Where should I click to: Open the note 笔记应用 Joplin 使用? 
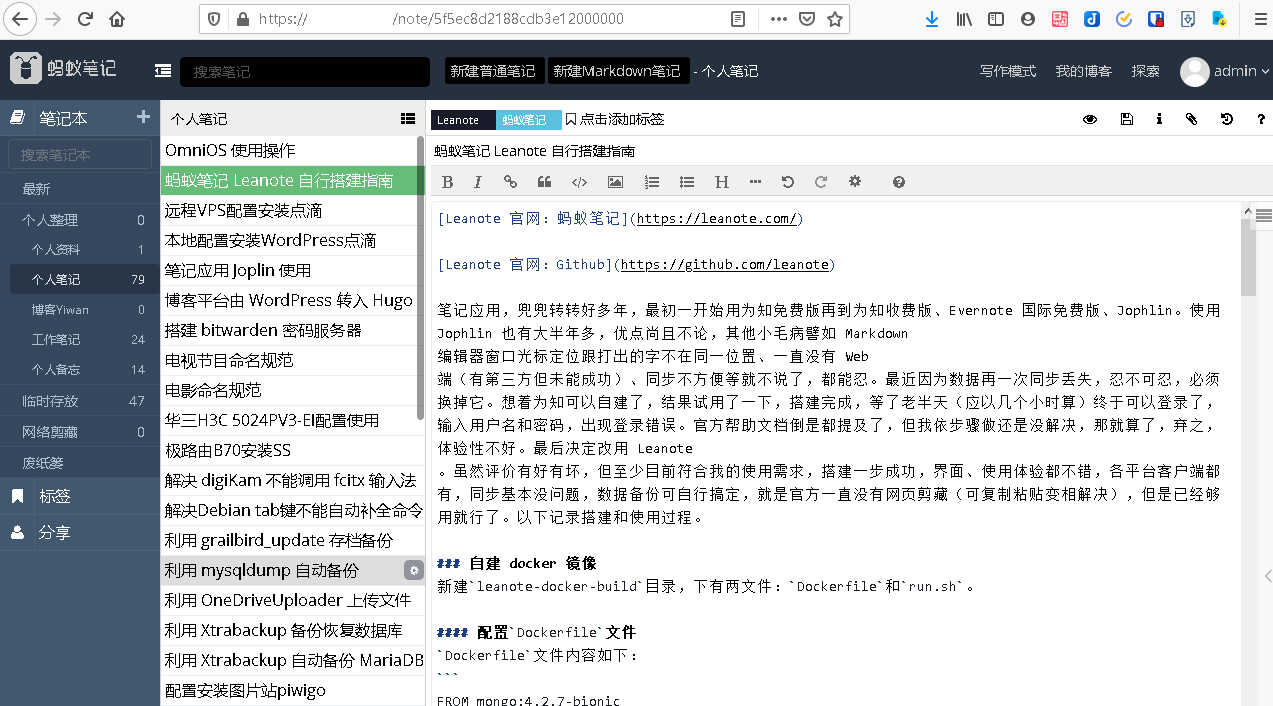(292, 271)
